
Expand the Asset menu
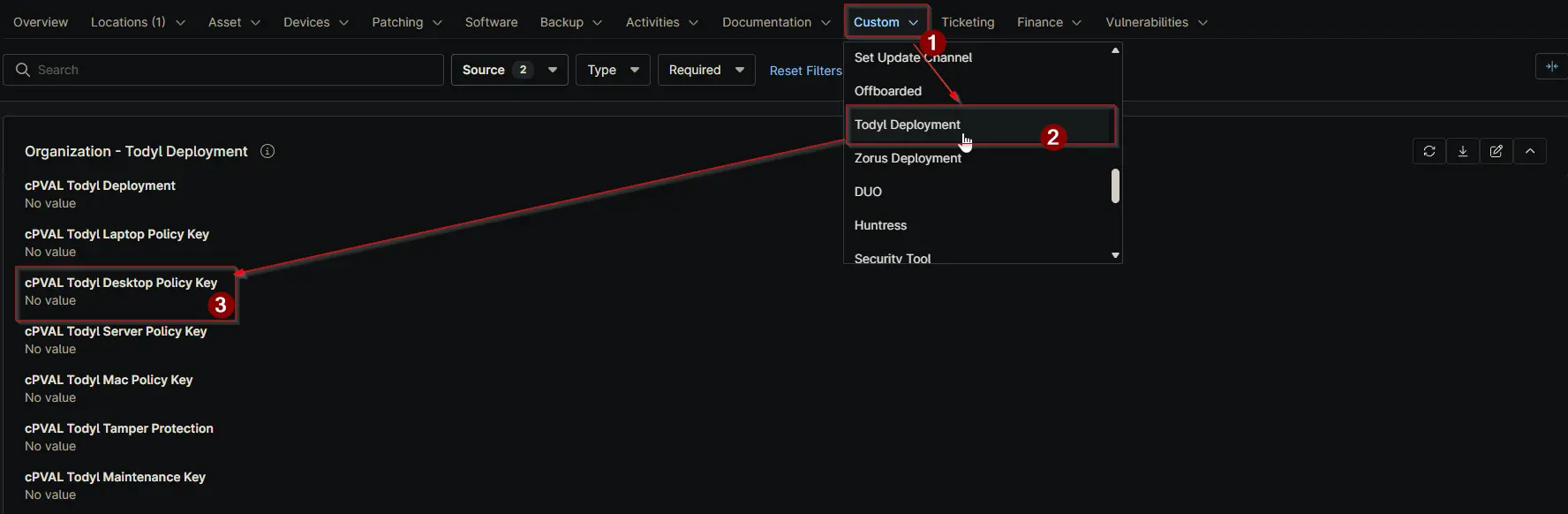point(234,22)
